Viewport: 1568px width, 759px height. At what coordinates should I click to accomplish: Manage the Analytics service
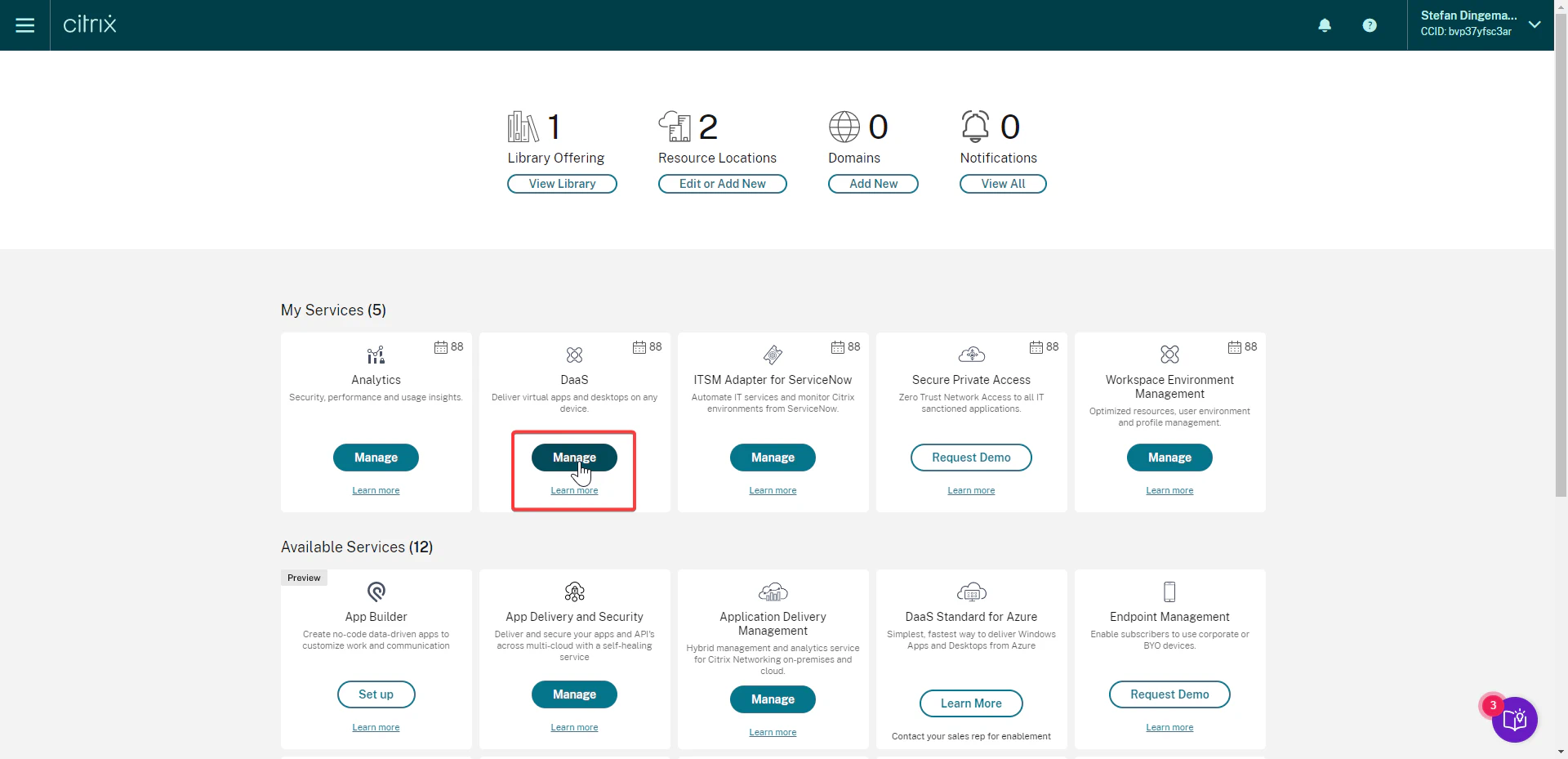click(376, 458)
